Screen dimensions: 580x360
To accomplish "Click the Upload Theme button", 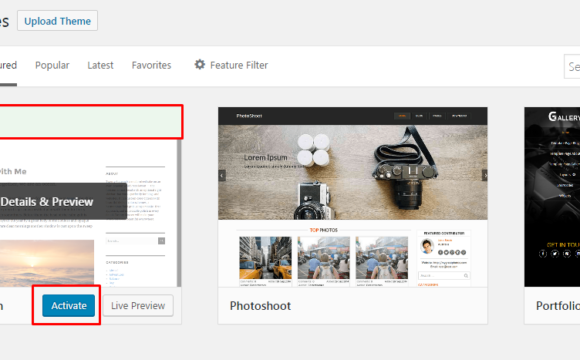I will 57,21.
